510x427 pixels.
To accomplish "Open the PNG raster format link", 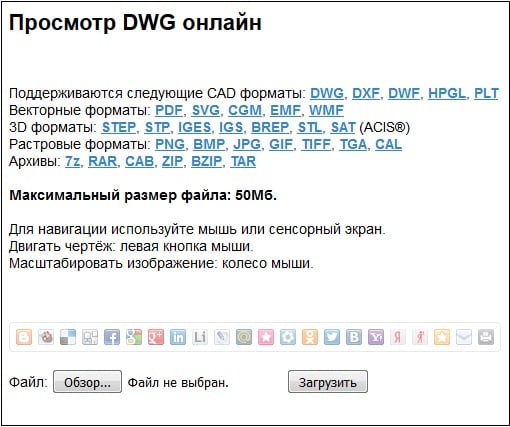I will 170,144.
